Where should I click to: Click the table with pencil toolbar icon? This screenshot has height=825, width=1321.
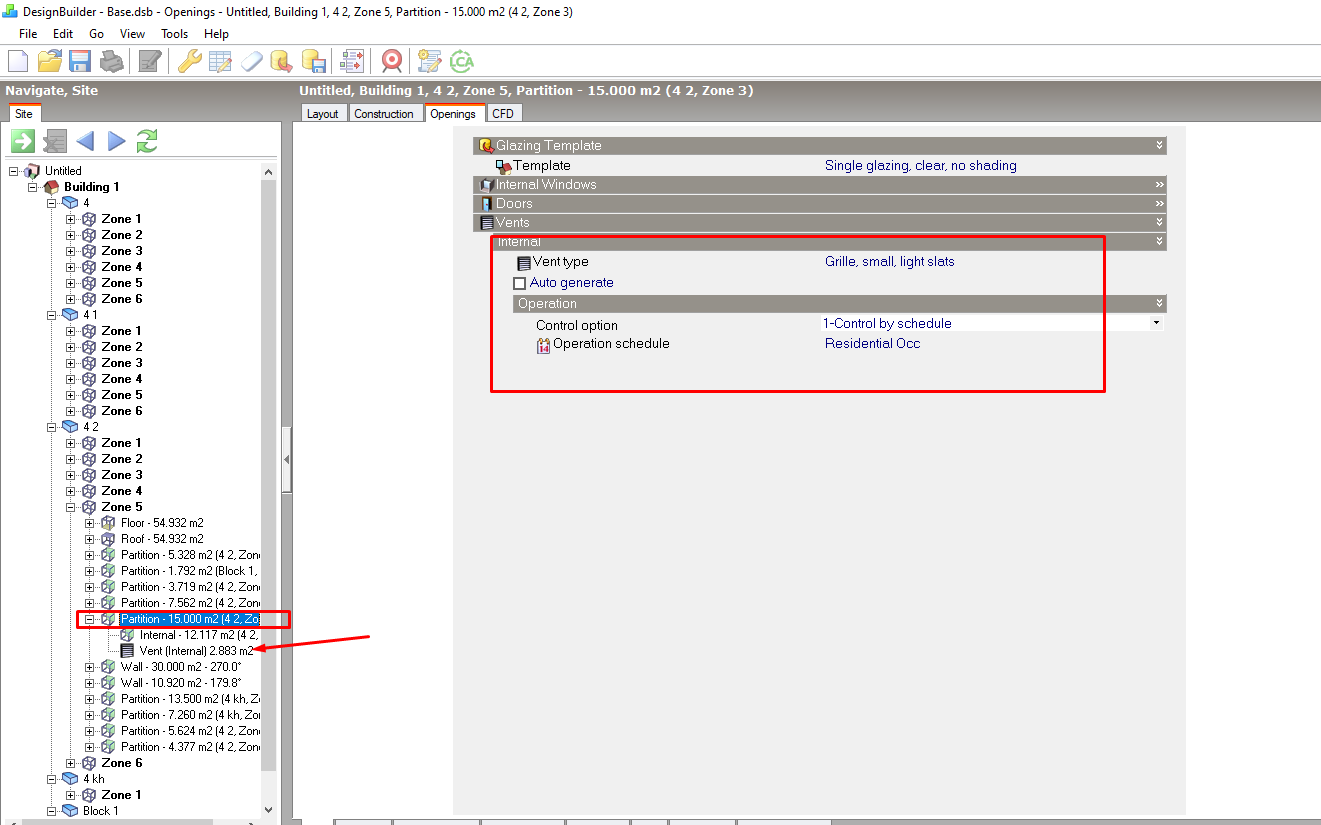[220, 61]
